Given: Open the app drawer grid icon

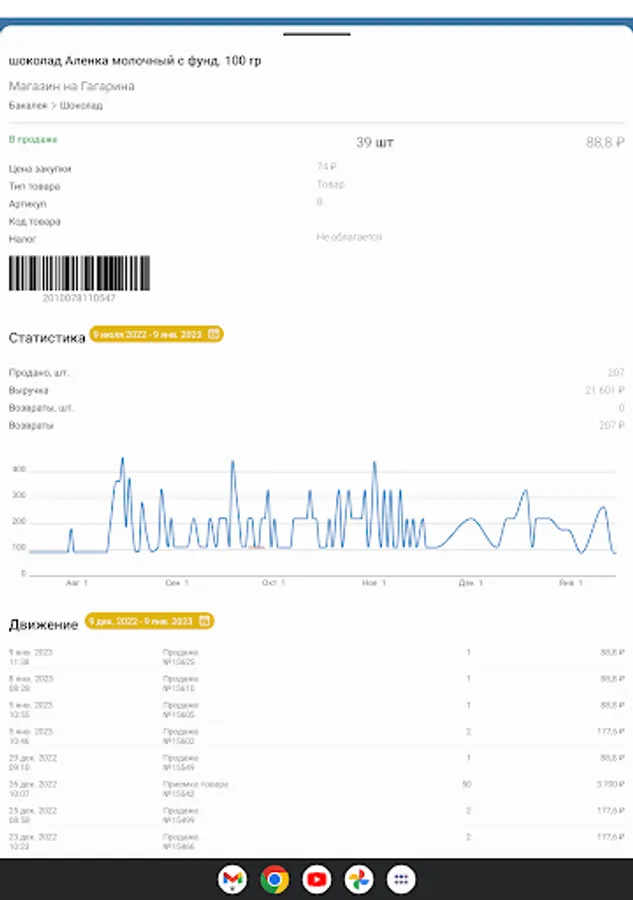Looking at the screenshot, I should click(401, 879).
